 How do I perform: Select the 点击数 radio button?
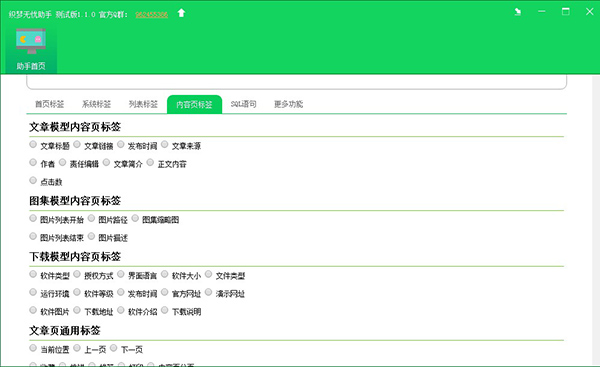(x=33, y=180)
